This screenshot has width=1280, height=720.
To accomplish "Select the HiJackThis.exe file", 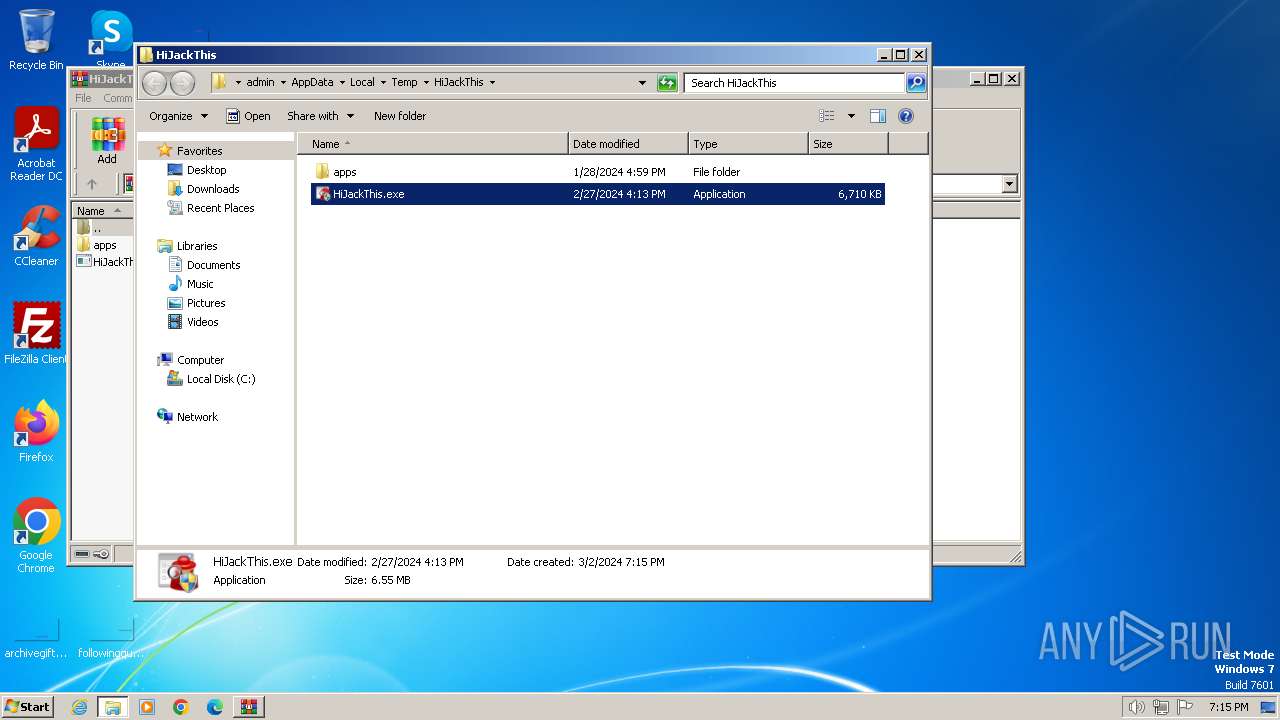I will point(598,194).
